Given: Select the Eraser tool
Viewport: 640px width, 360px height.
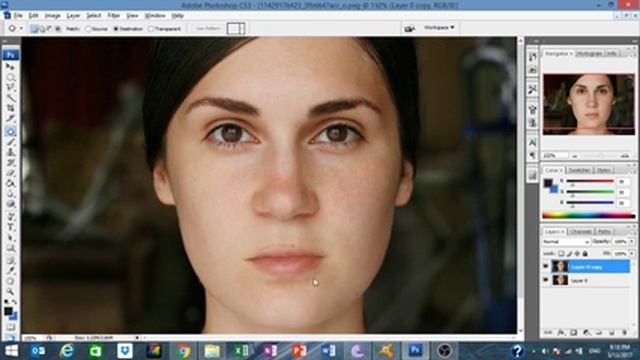Looking at the screenshot, I should (x=10, y=173).
